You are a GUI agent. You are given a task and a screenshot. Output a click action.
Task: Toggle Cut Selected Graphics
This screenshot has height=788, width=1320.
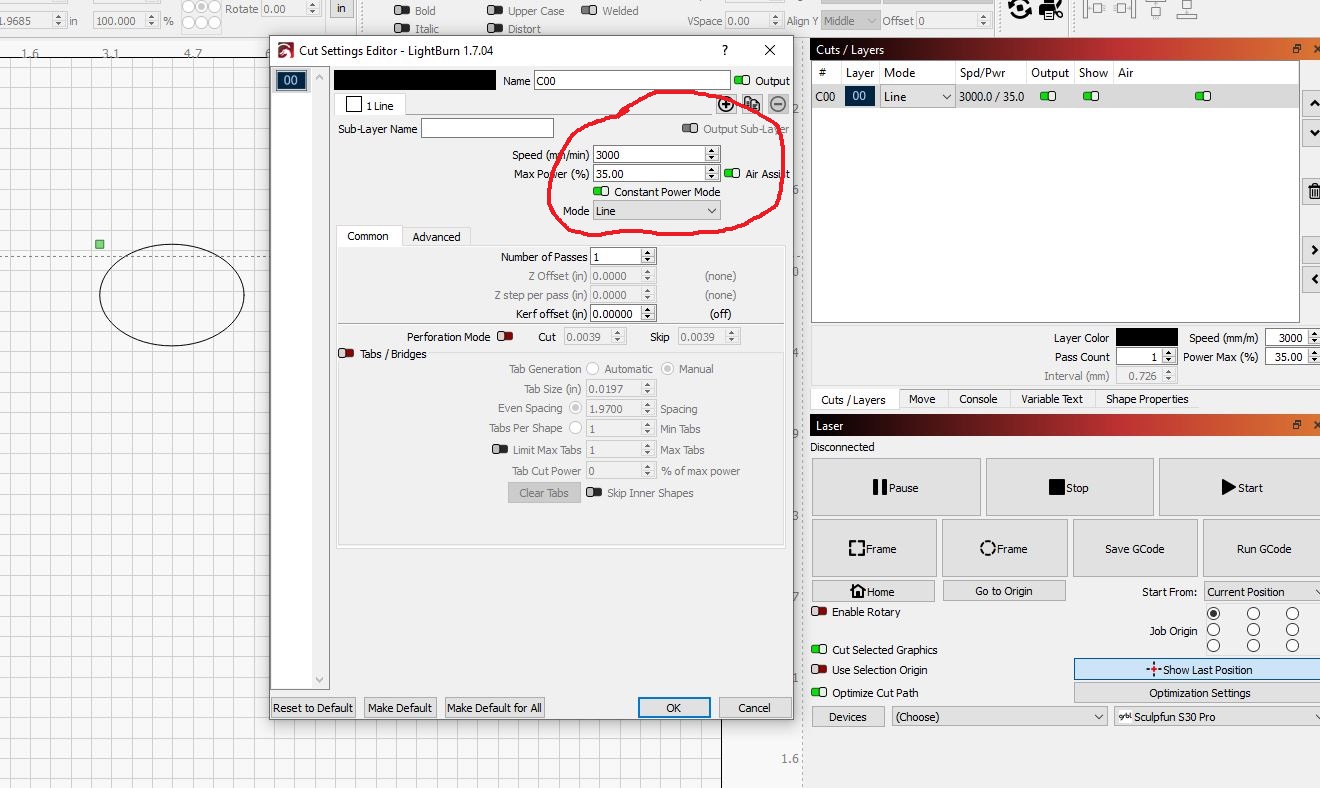[819, 649]
